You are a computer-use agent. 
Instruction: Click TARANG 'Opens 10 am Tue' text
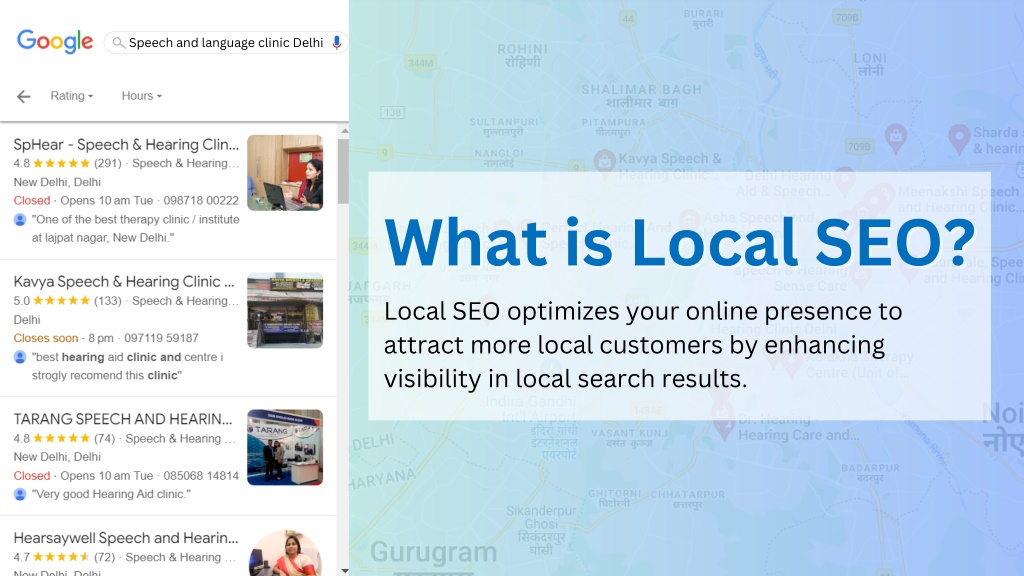[x=106, y=475]
